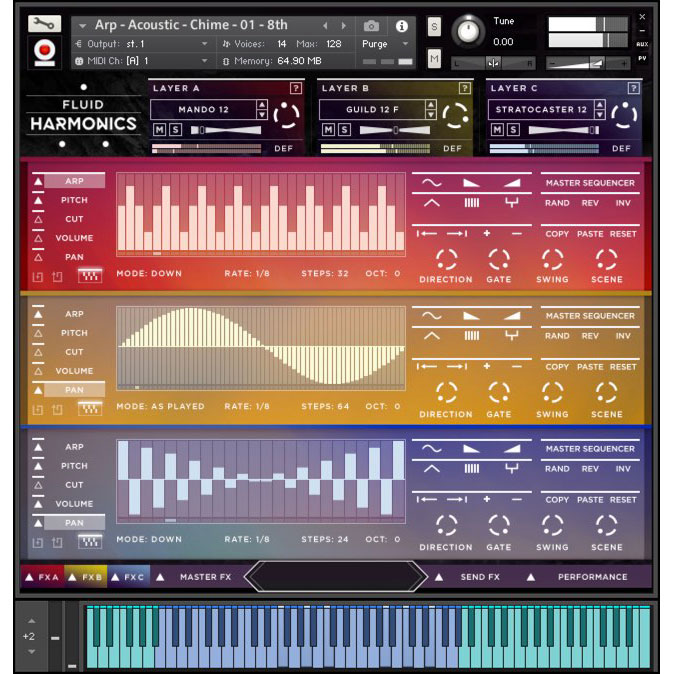The image size is (674, 674).
Task: Click RAND in red master sequencer
Action: 557,203
